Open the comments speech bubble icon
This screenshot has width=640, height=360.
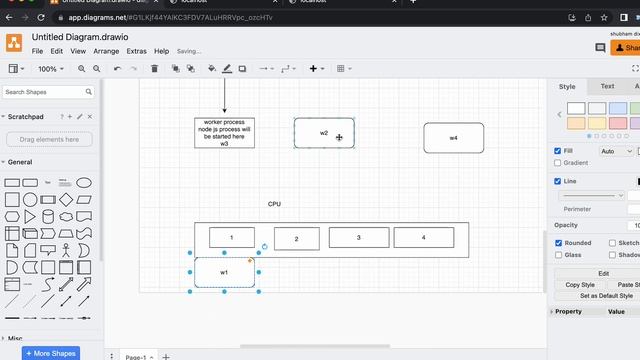click(x=600, y=48)
